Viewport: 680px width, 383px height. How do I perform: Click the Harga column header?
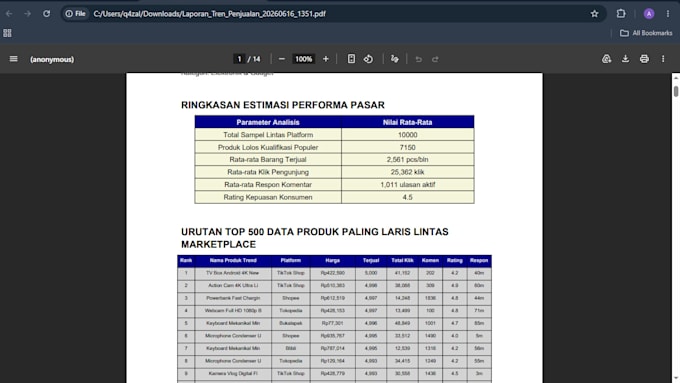[x=333, y=261]
